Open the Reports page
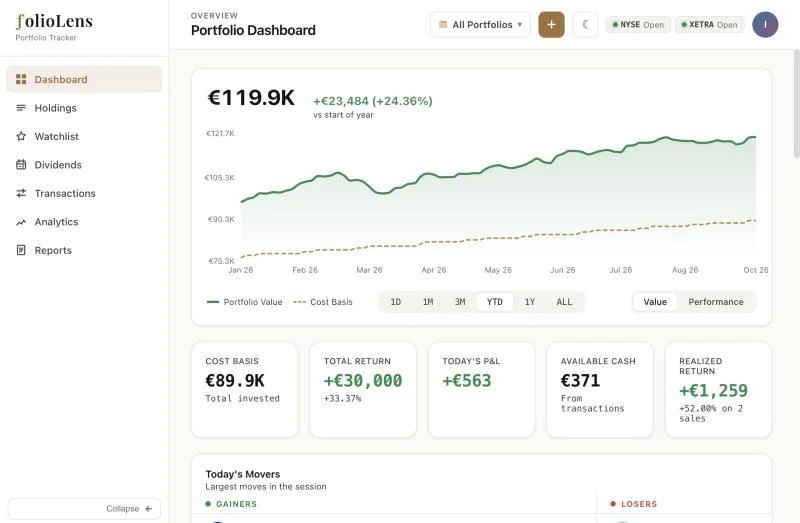This screenshot has height=523, width=800. 84,250
